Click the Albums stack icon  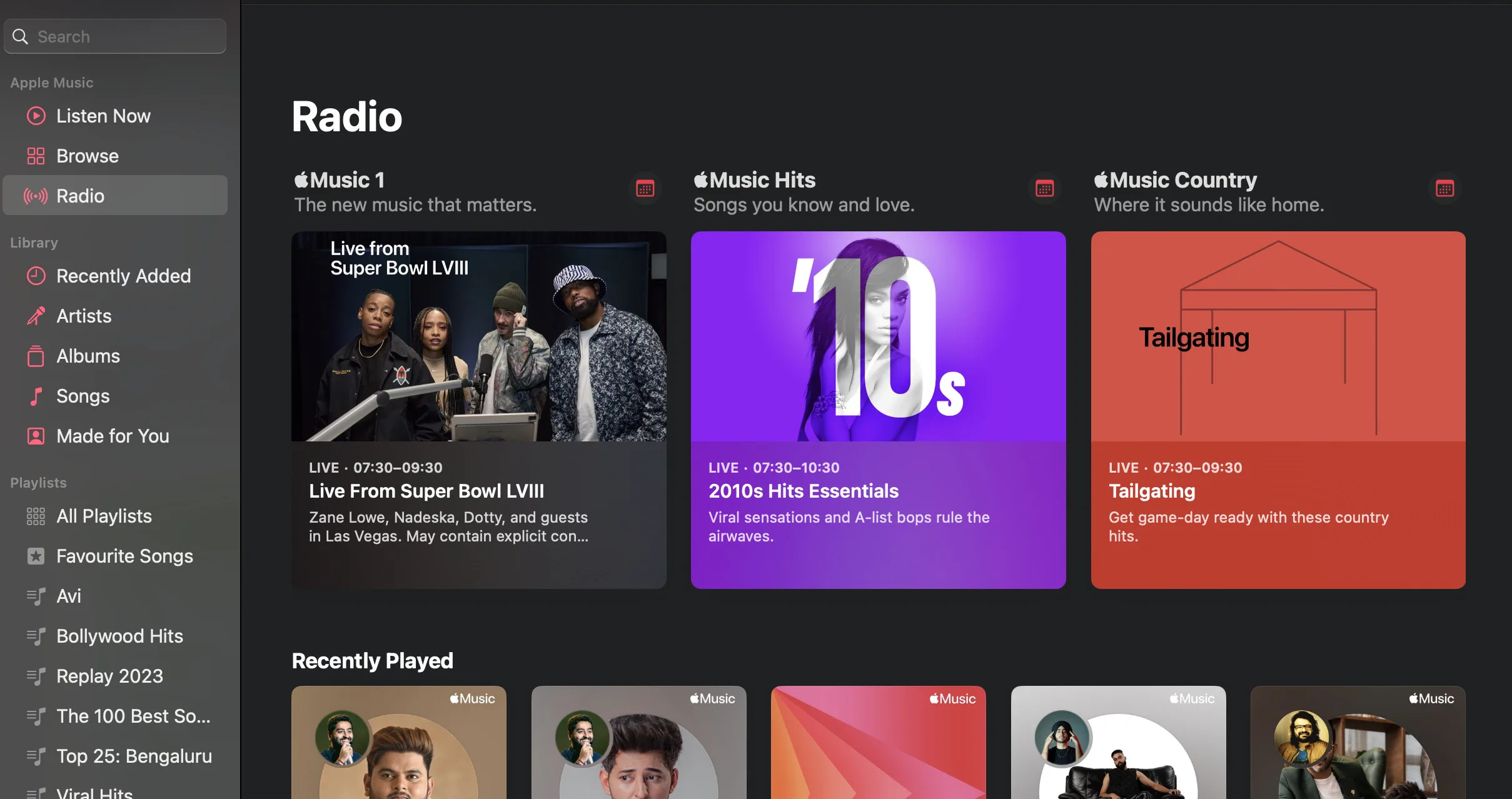pos(36,356)
